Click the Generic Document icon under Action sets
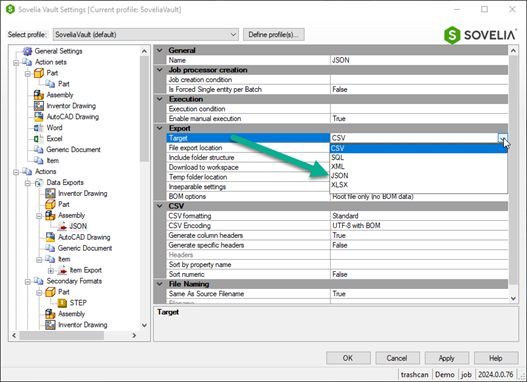 (39, 150)
